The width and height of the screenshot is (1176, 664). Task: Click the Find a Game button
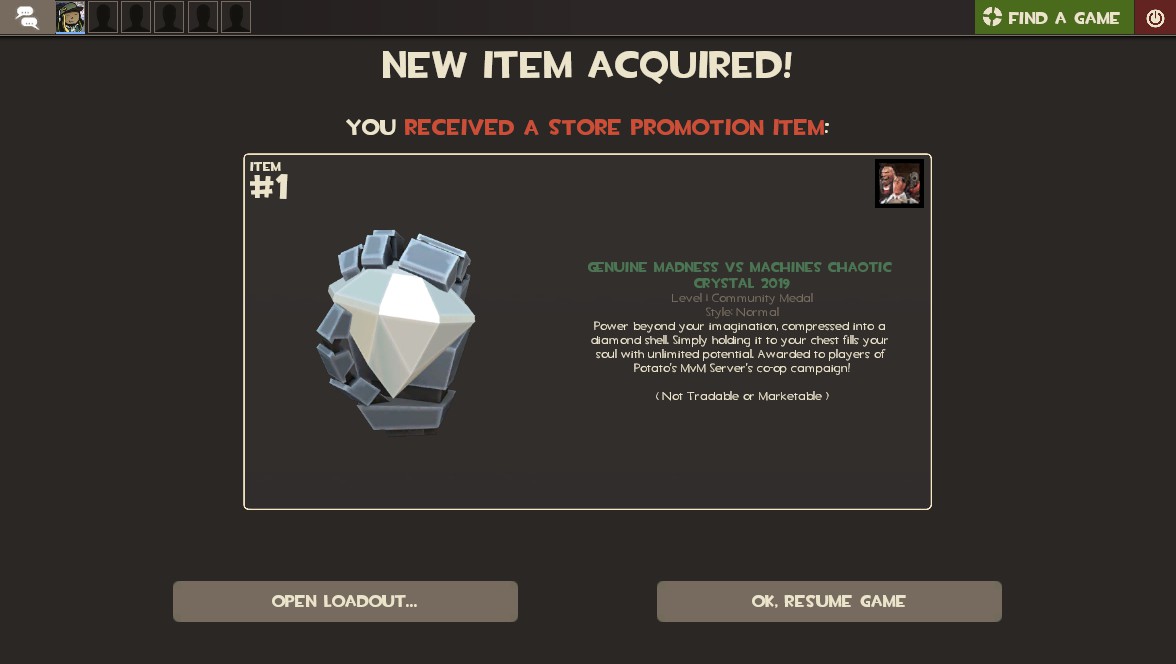click(x=1054, y=17)
